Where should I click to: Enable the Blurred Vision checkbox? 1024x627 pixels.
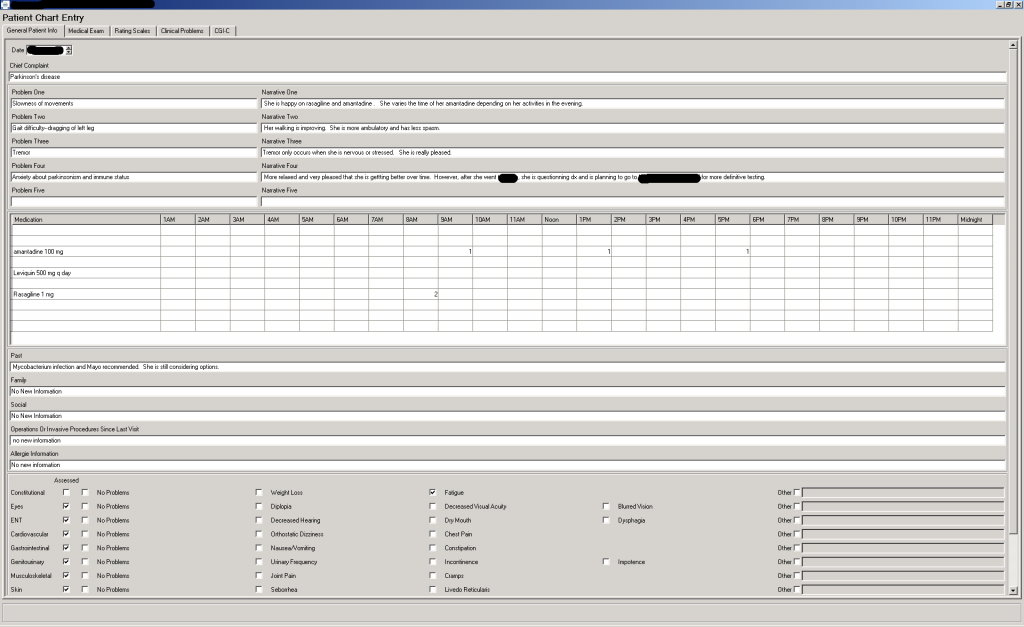tap(605, 507)
